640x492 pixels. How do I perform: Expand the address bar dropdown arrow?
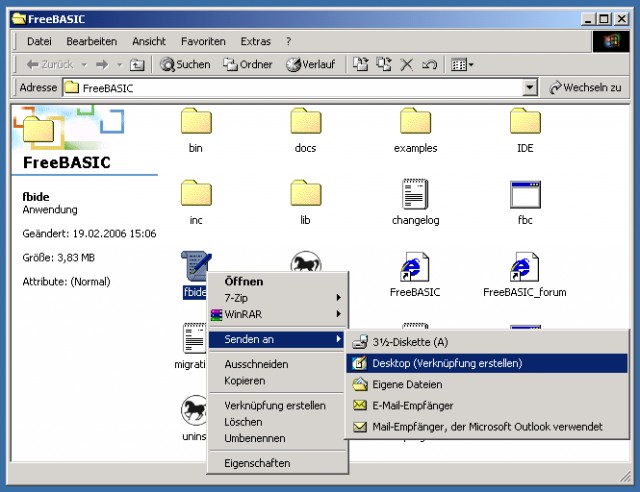[530, 87]
